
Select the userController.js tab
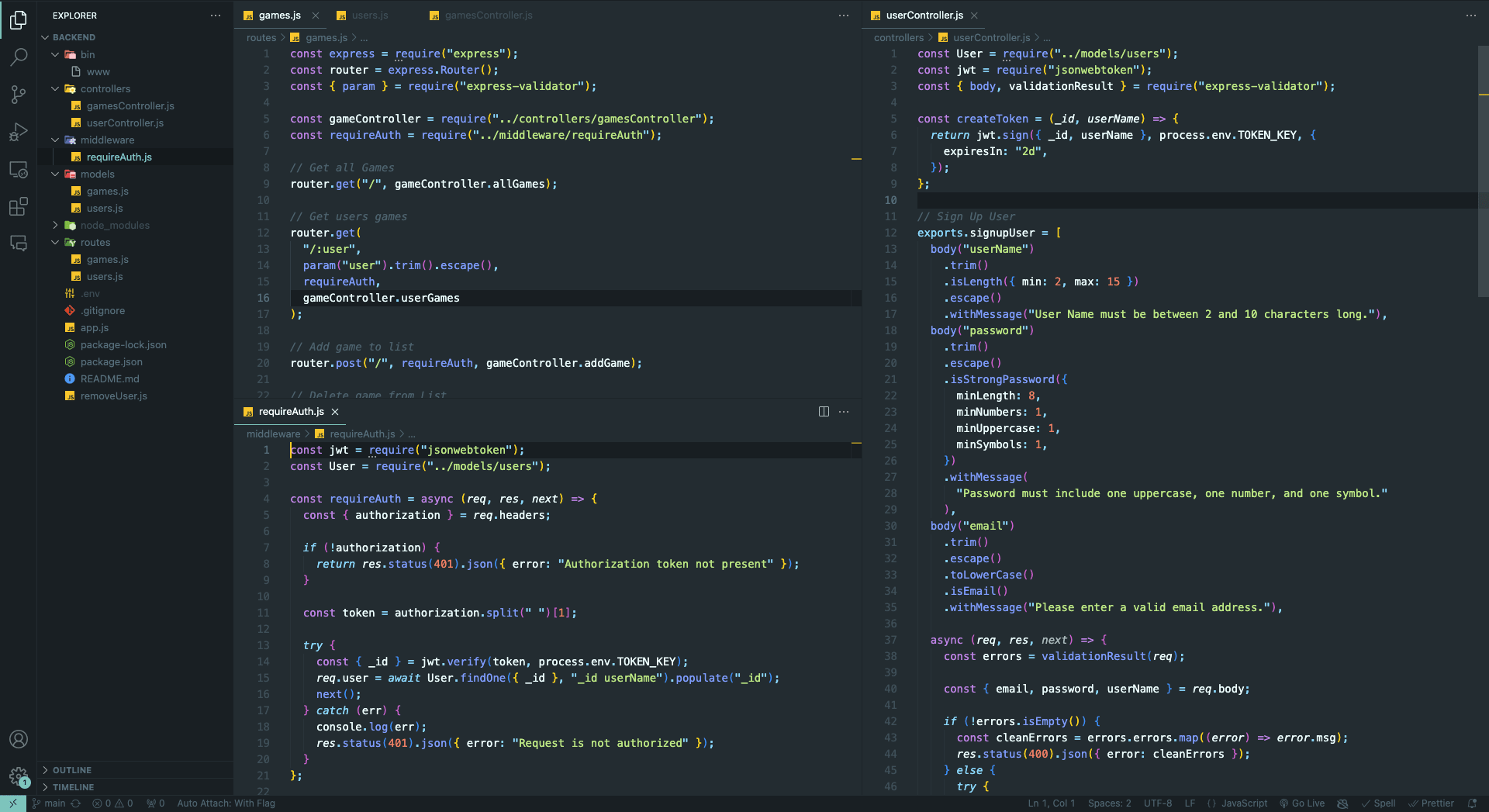tap(924, 16)
